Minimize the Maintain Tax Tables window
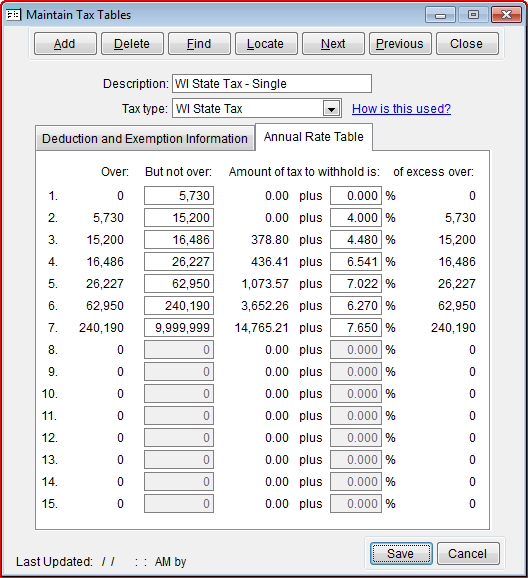Viewport: 528px width, 578px height. pos(440,15)
